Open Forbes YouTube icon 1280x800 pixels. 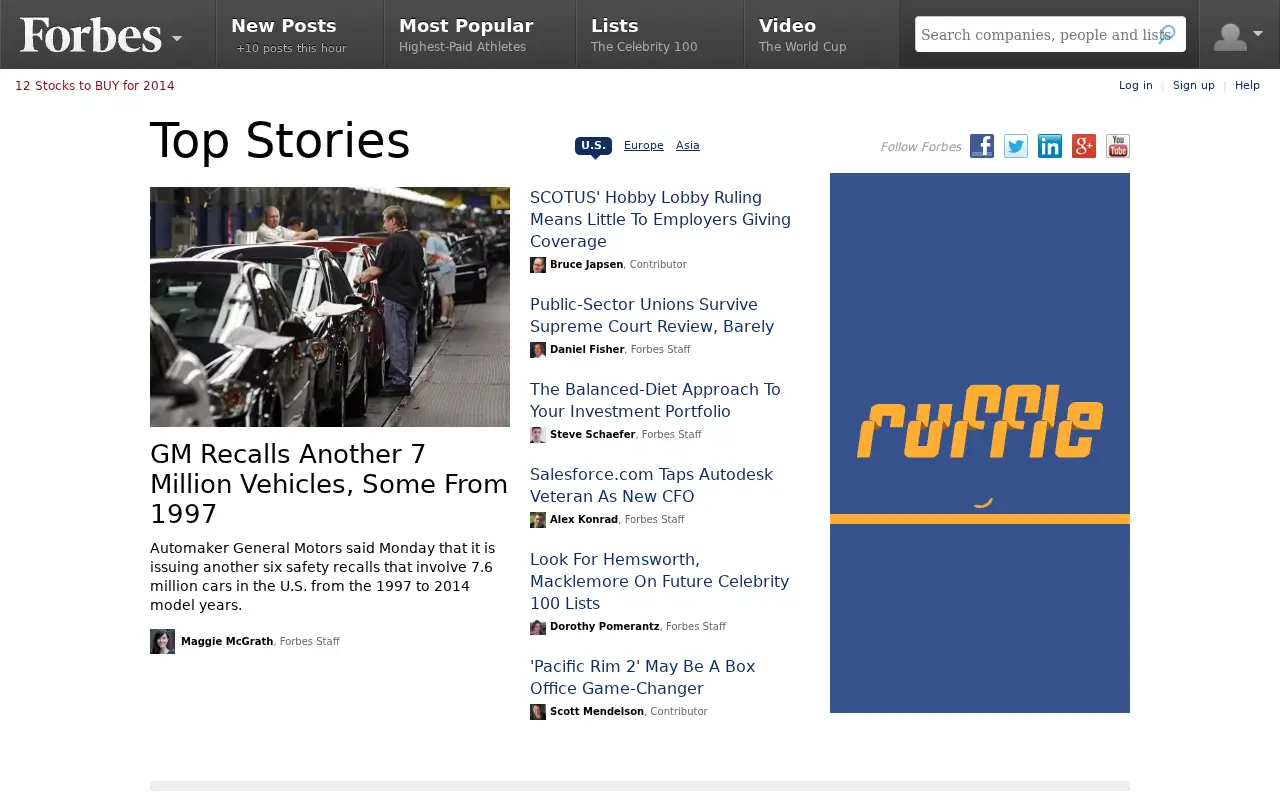[x=1118, y=146]
